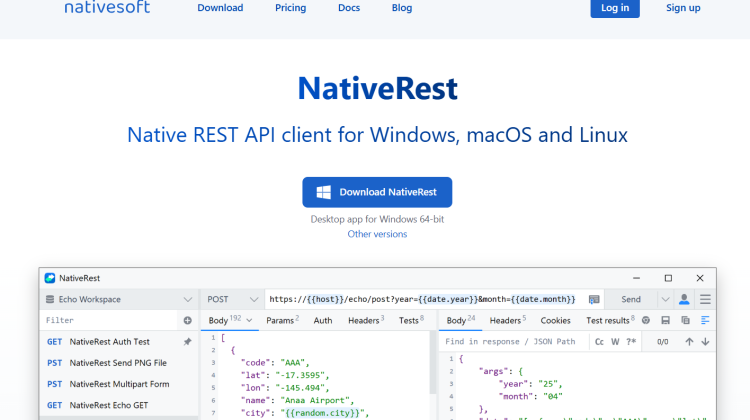
Task: Click the Download NativeRest button
Action: (377, 192)
